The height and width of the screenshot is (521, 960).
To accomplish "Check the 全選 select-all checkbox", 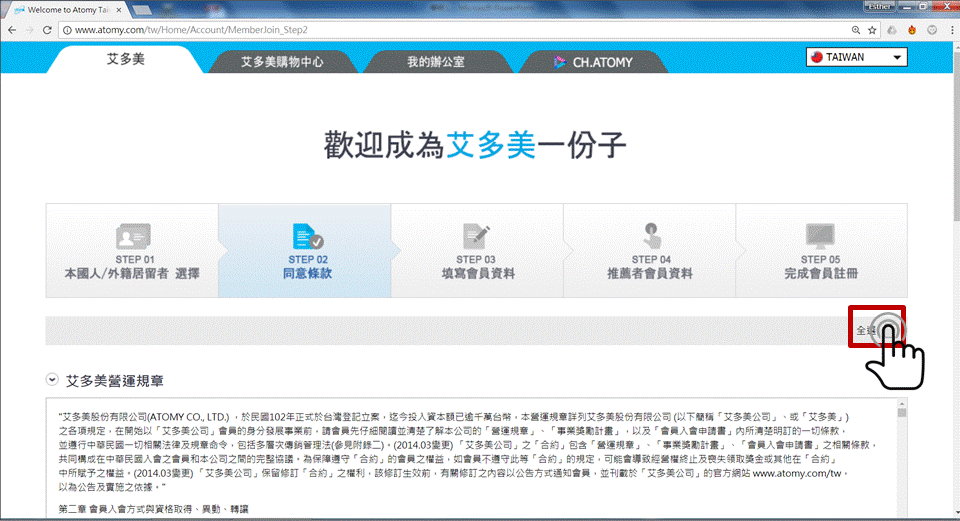I will coord(887,331).
